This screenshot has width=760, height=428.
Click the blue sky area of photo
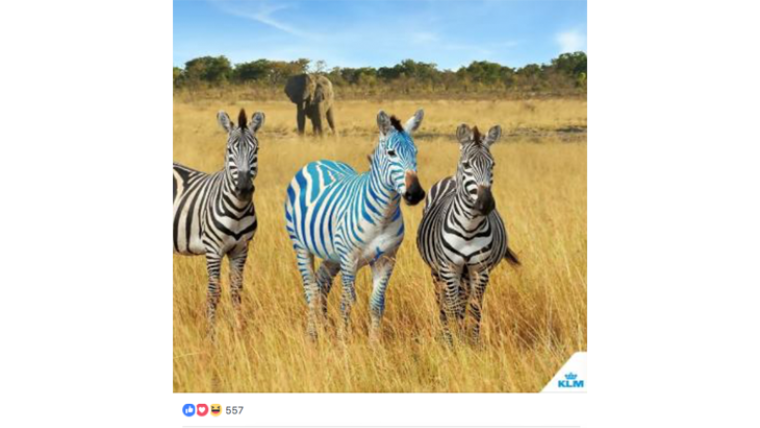(380, 29)
